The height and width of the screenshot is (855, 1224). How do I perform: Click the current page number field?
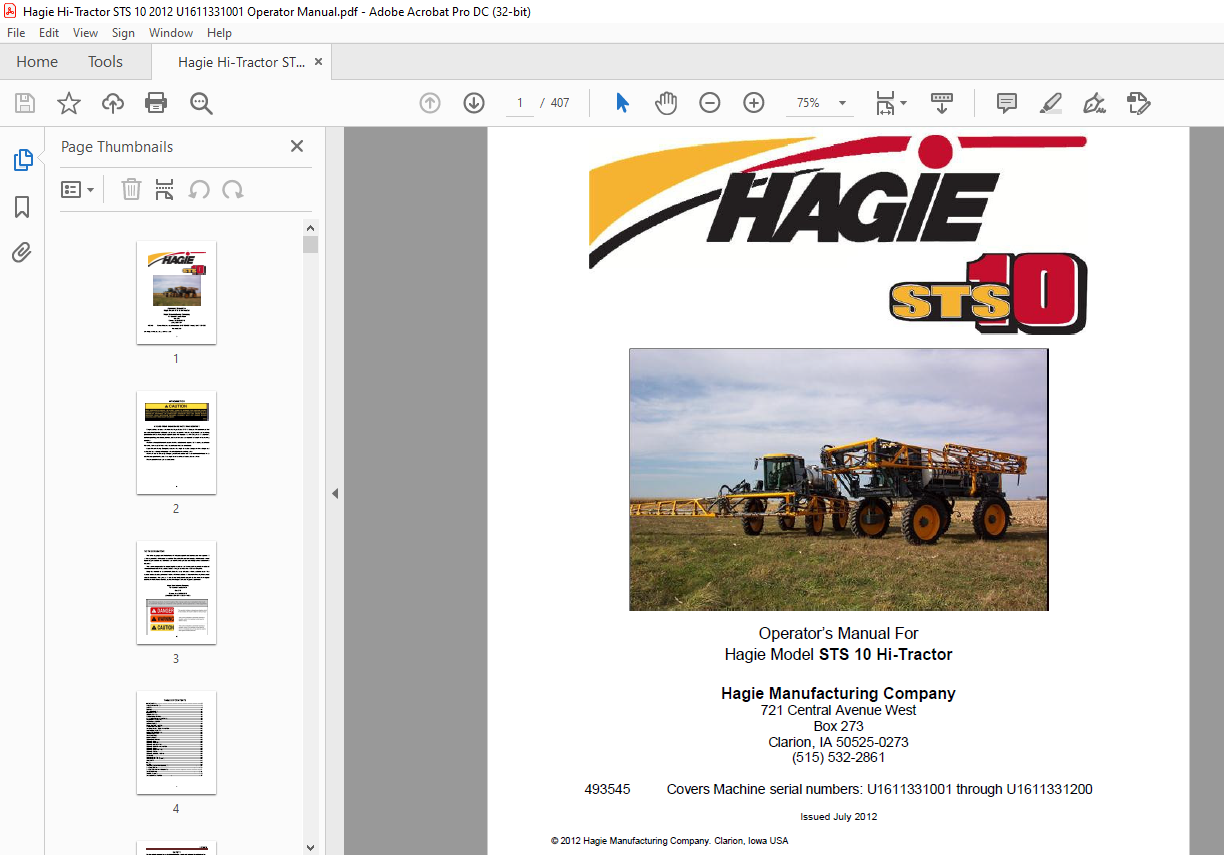[x=520, y=103]
